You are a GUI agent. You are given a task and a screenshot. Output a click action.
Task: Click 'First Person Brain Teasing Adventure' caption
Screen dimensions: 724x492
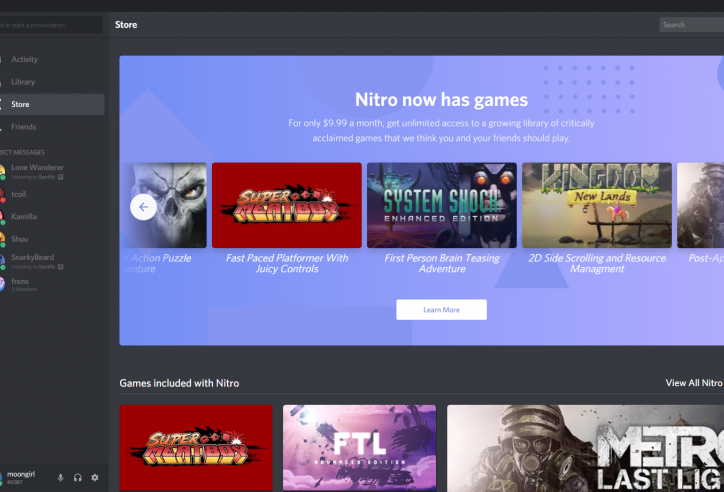442,264
